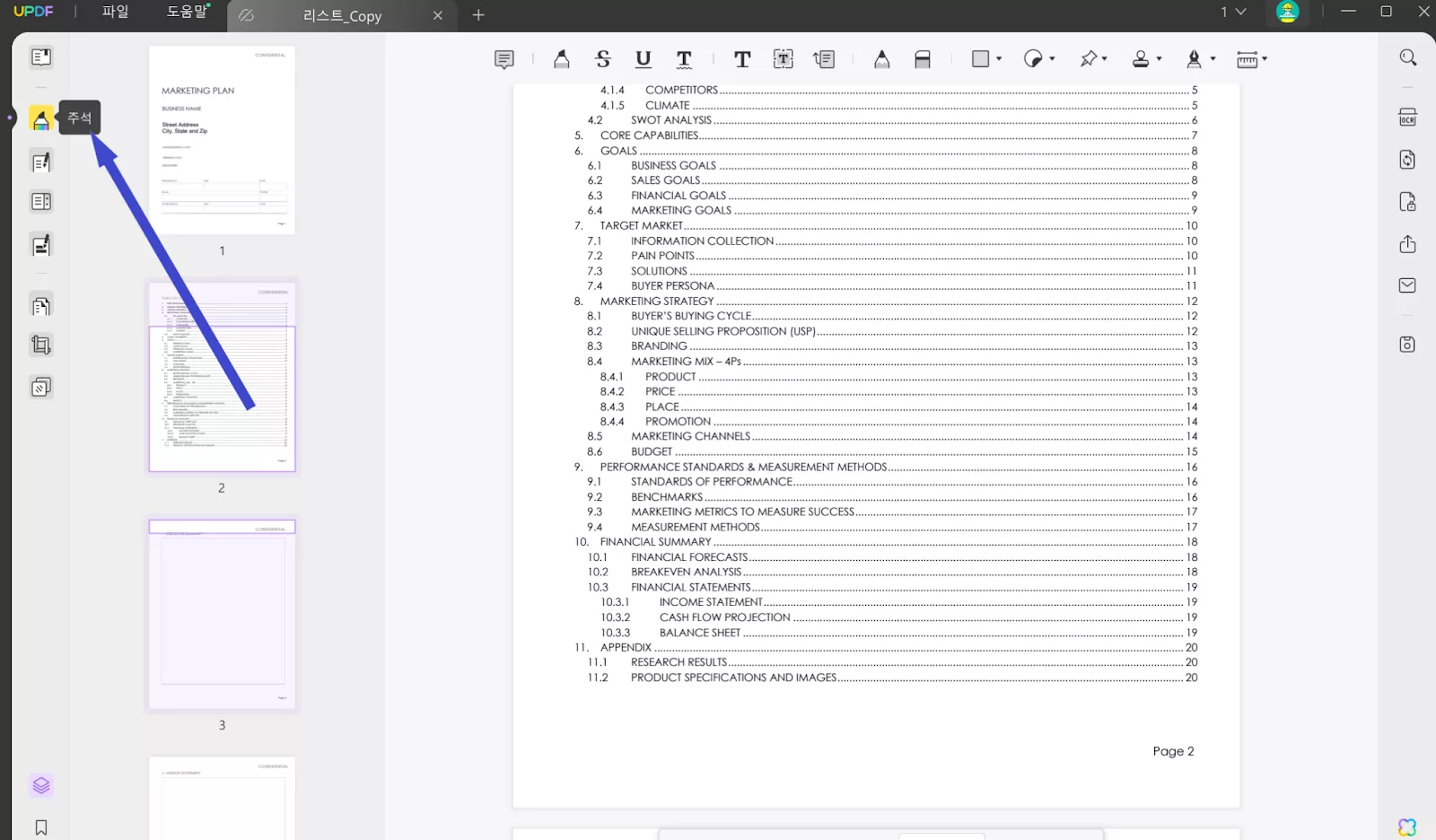Select page 2 table of contents thumbnail

(x=222, y=377)
